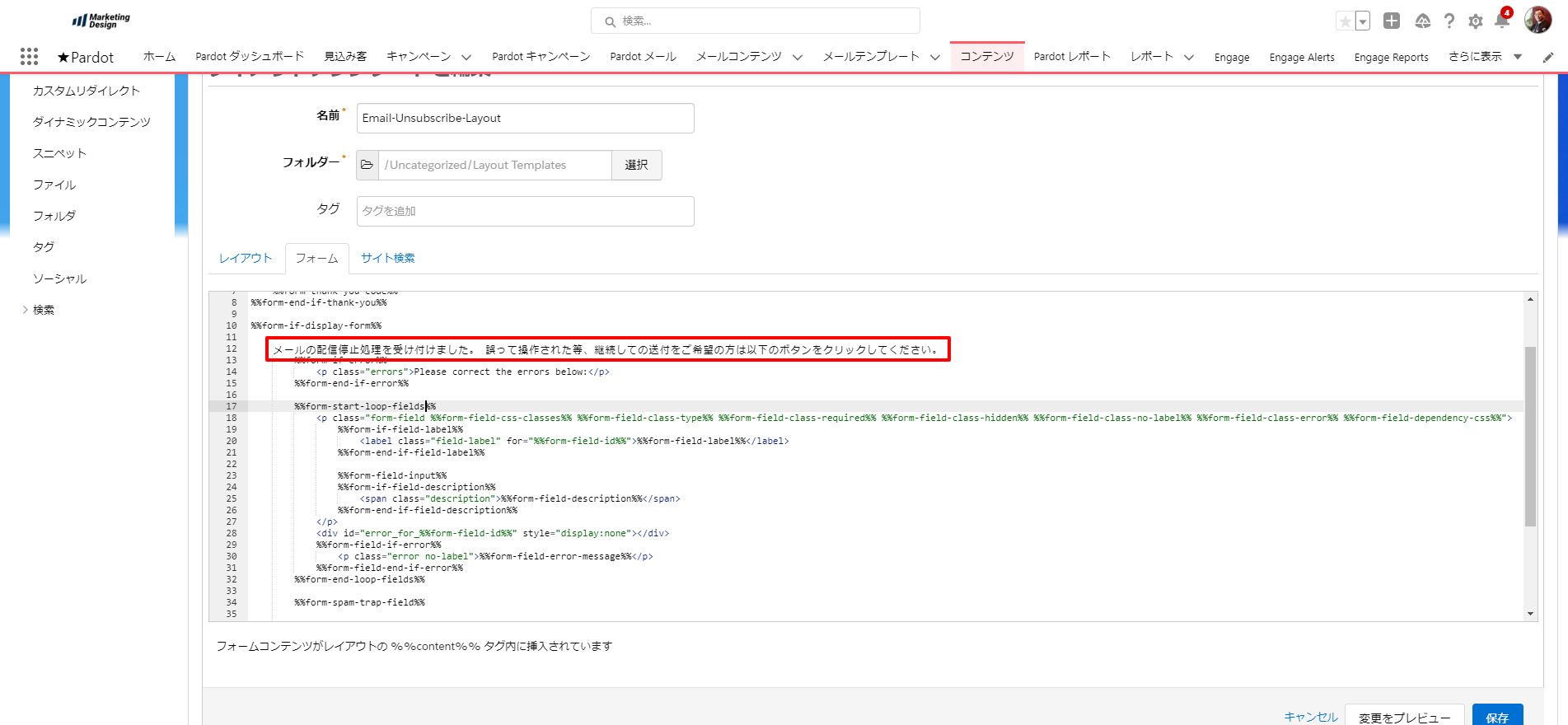Open the setup gear icon
Image resolution: width=1568 pixels, height=725 pixels.
point(1476,21)
